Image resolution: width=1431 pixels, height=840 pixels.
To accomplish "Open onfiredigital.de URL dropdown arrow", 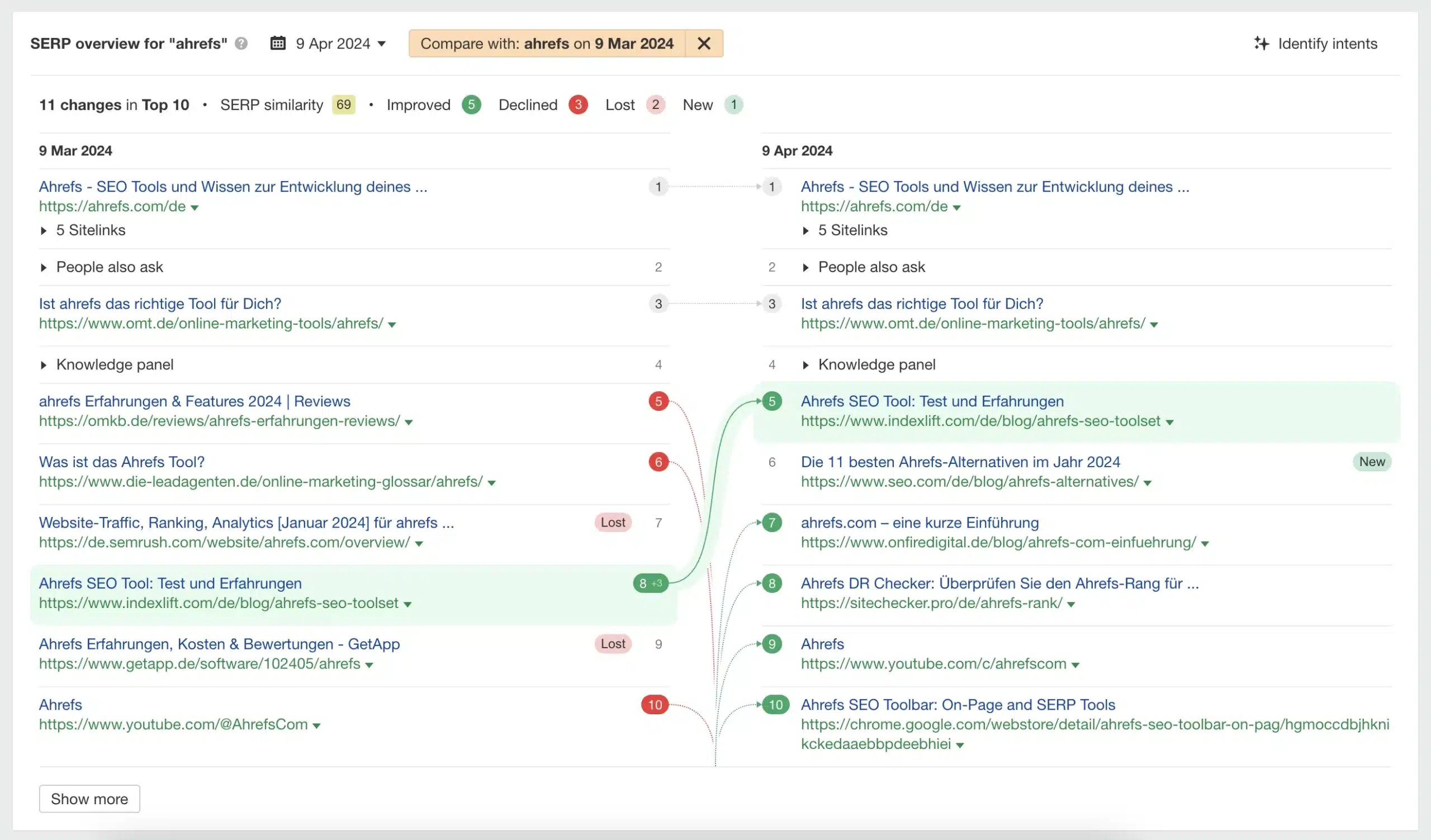I will pos(1205,544).
